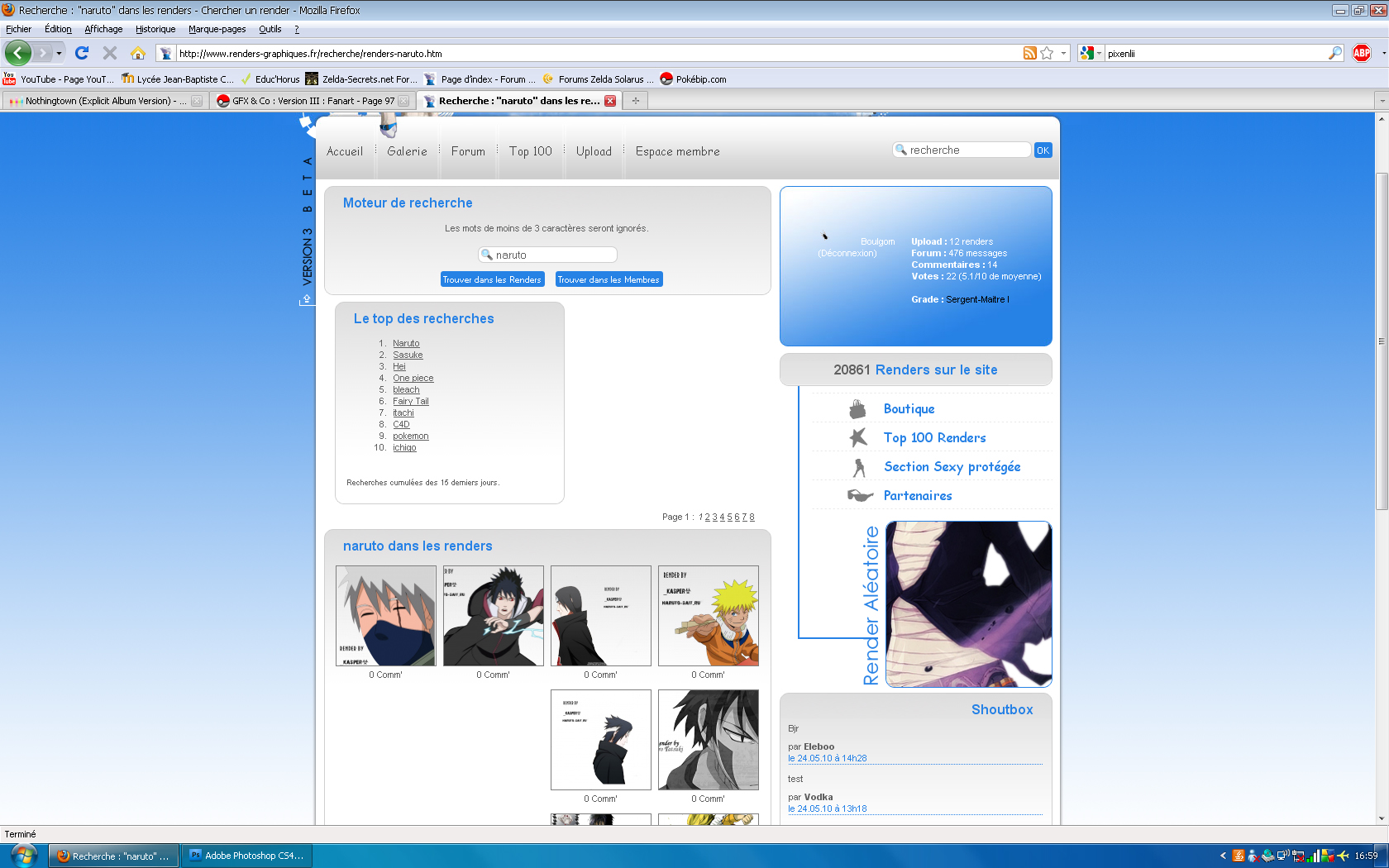This screenshot has height=868, width=1389.
Task: Bookmark this page with the star icon
Action: point(1047,53)
